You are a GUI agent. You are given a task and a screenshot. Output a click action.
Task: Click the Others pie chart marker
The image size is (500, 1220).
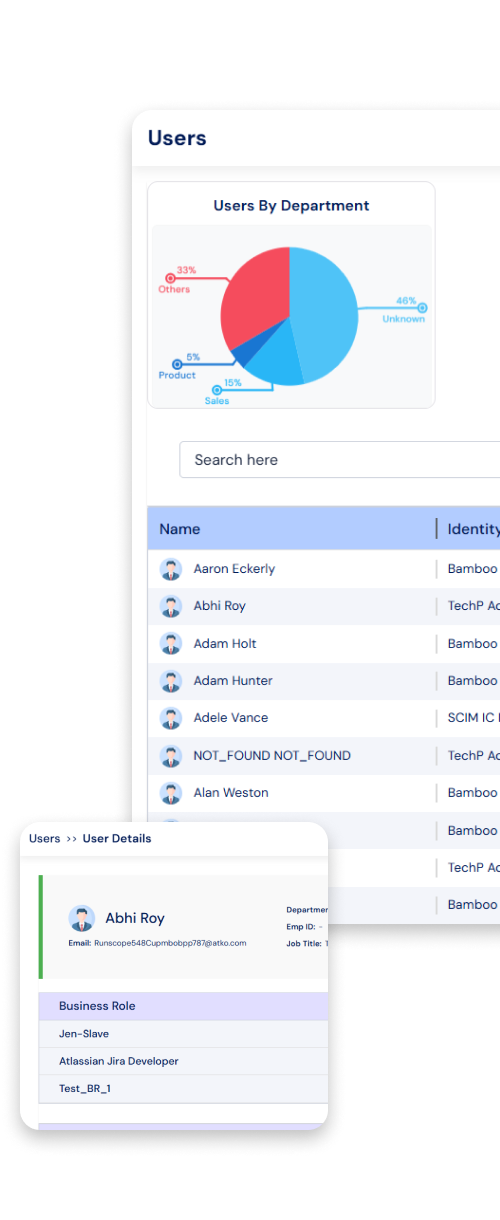click(170, 278)
